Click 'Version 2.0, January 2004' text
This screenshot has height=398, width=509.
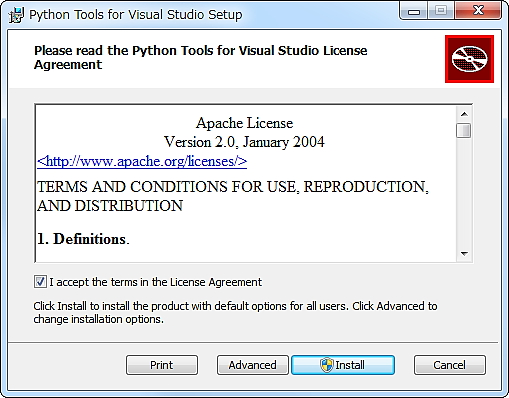[244, 142]
